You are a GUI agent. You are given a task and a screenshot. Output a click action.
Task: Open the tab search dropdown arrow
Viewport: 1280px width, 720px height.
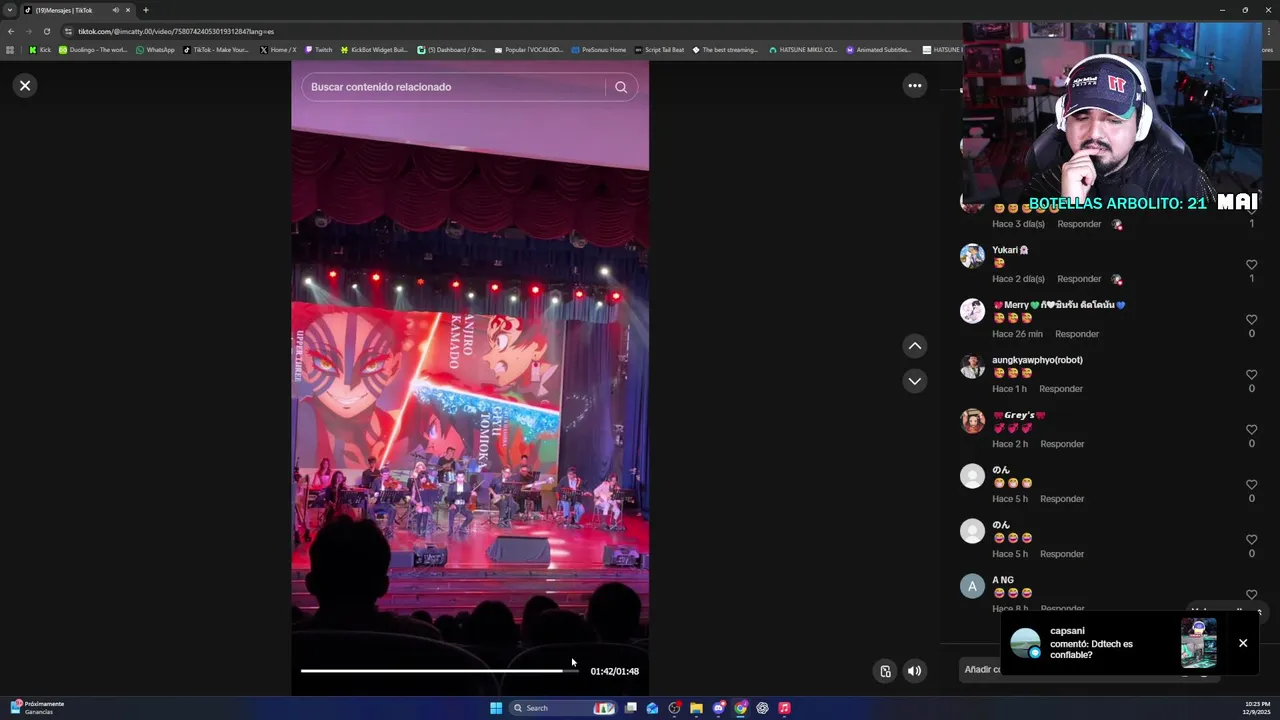coord(10,10)
